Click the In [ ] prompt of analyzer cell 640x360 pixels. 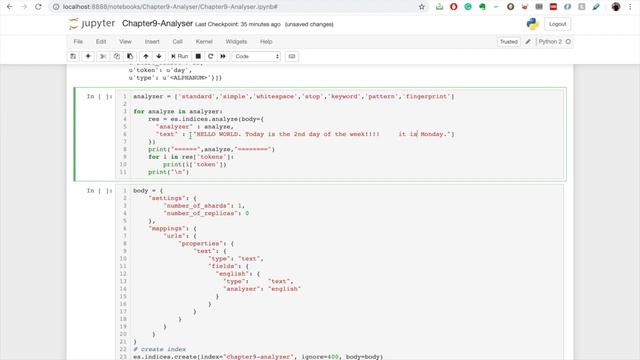tap(99, 96)
